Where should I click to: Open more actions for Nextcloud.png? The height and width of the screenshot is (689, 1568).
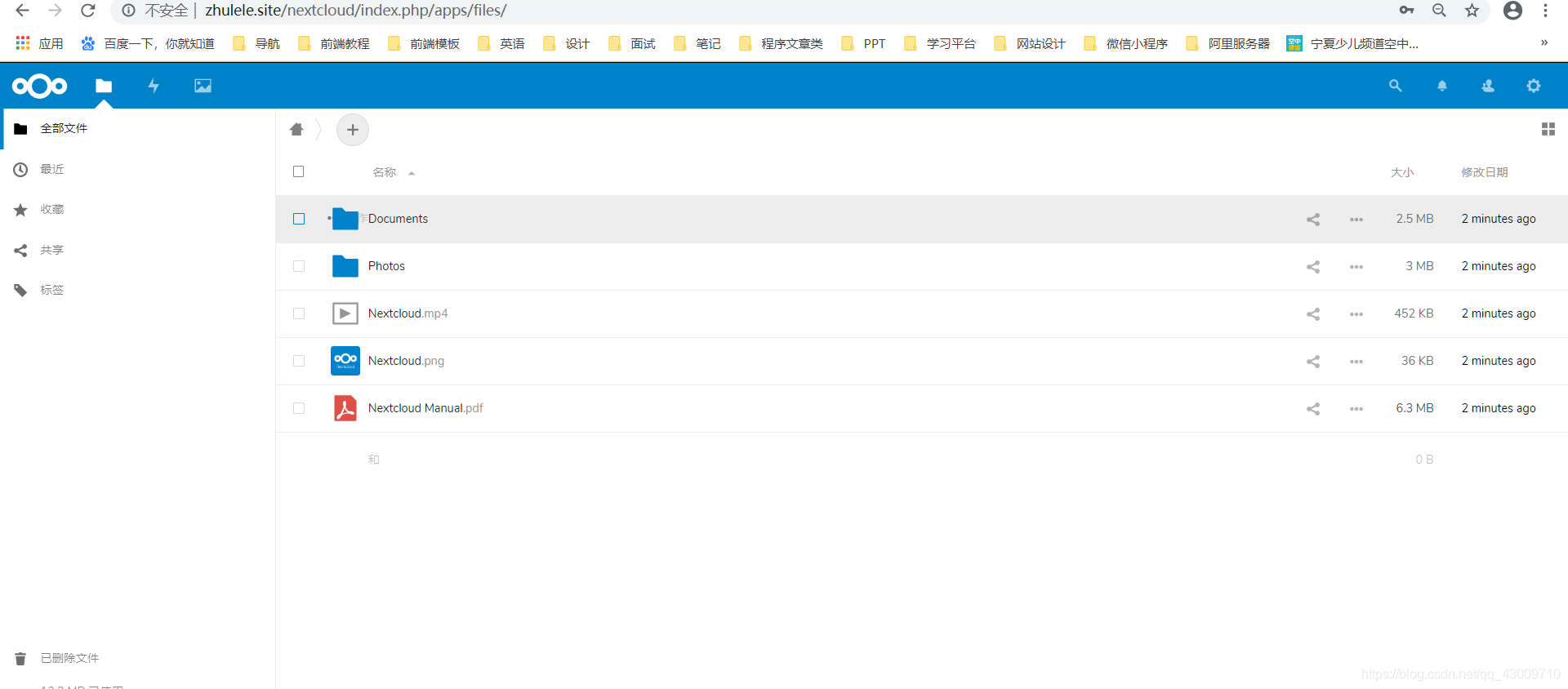point(1356,362)
